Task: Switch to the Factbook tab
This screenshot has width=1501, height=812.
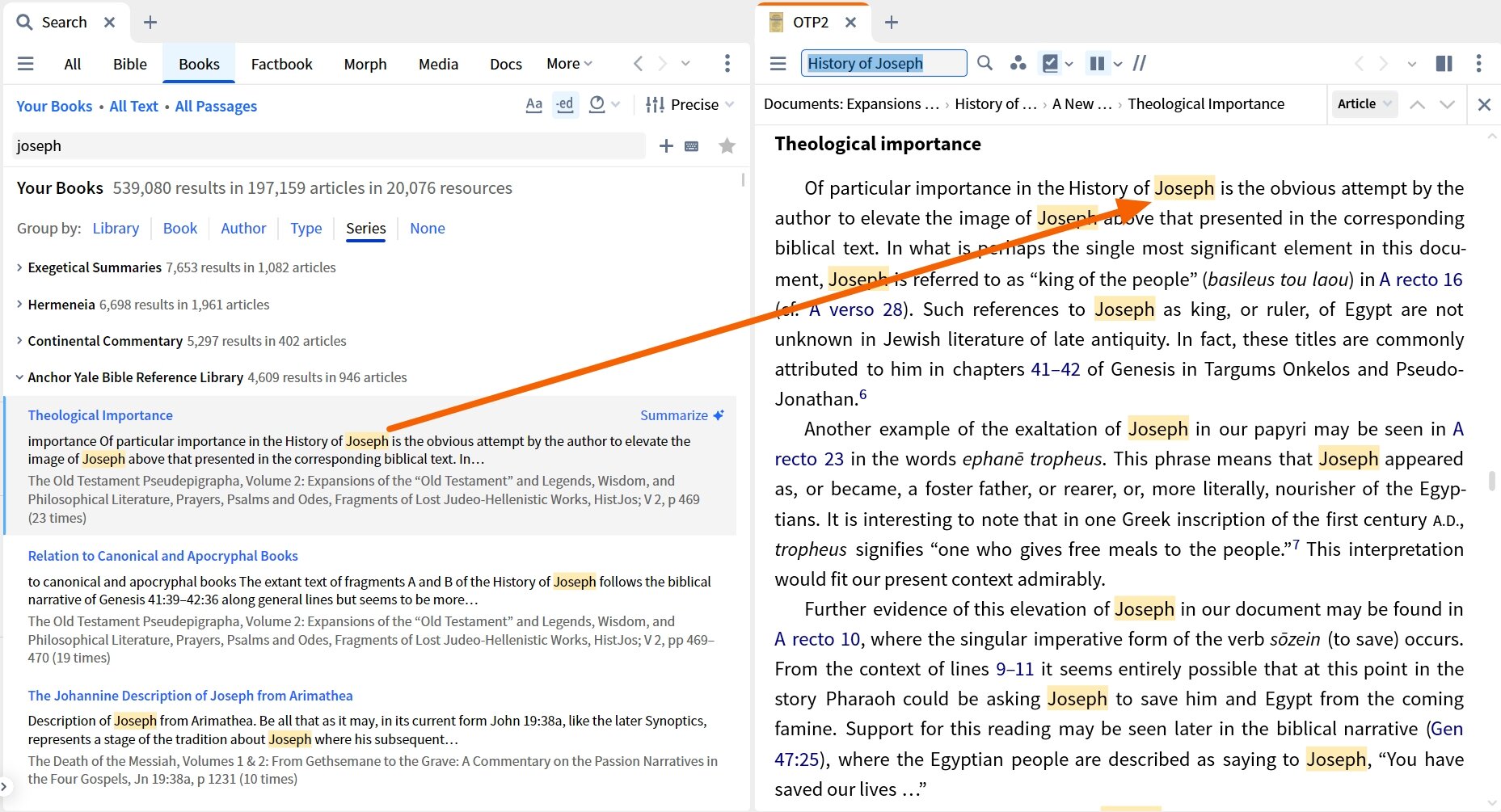Action: coord(281,64)
